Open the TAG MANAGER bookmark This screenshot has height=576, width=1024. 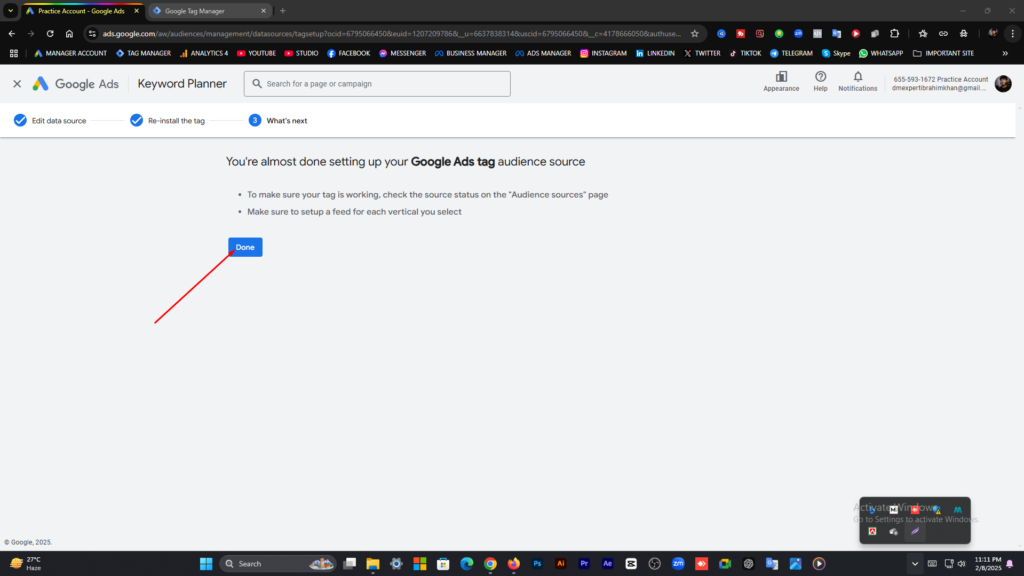click(x=143, y=54)
